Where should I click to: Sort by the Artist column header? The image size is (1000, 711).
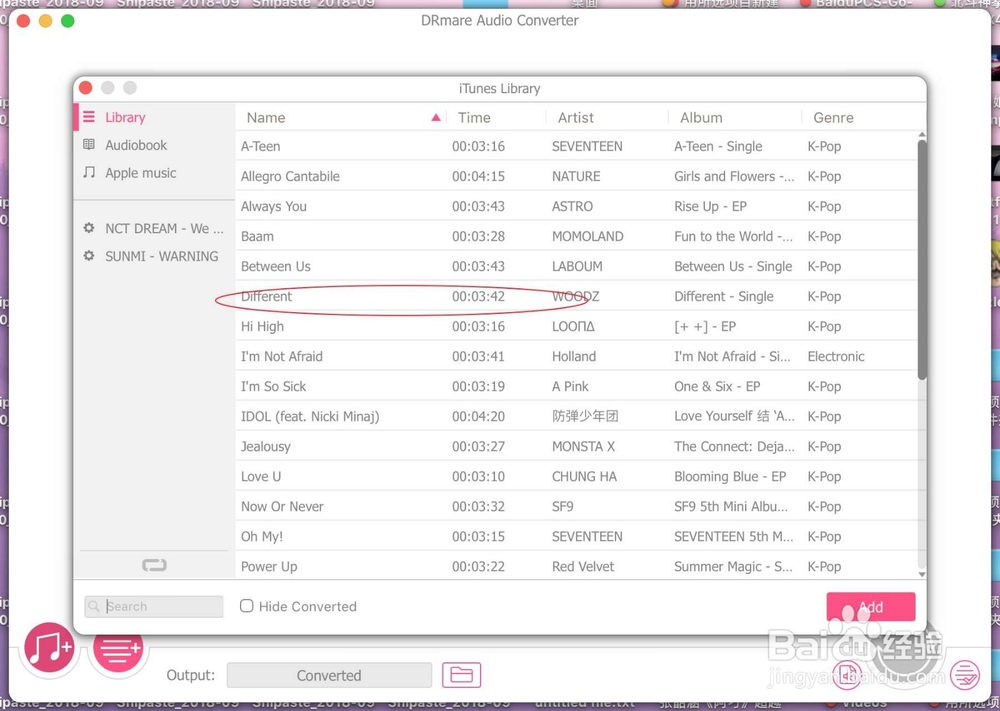click(576, 117)
